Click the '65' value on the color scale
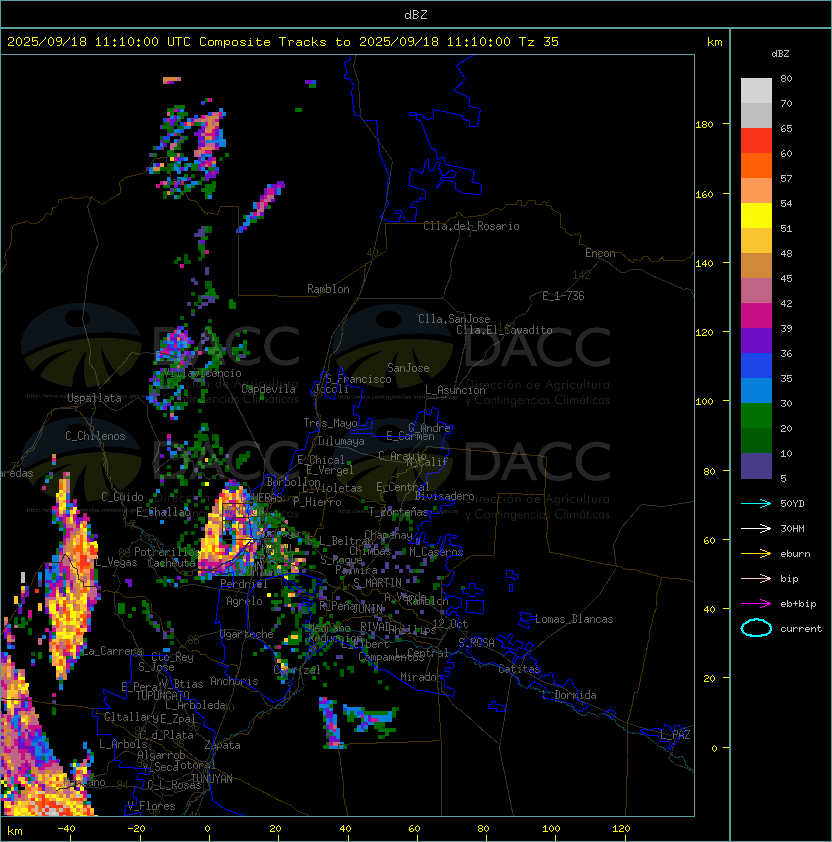Viewport: 832px width, 842px height. [x=786, y=128]
